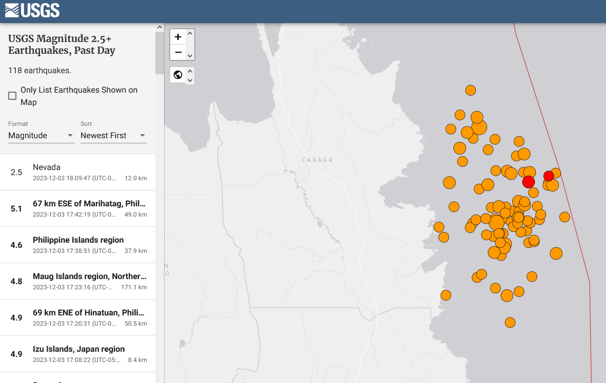Image resolution: width=606 pixels, height=383 pixels.
Task: Click the down arrow beside the globe icon
Action: coord(190,80)
